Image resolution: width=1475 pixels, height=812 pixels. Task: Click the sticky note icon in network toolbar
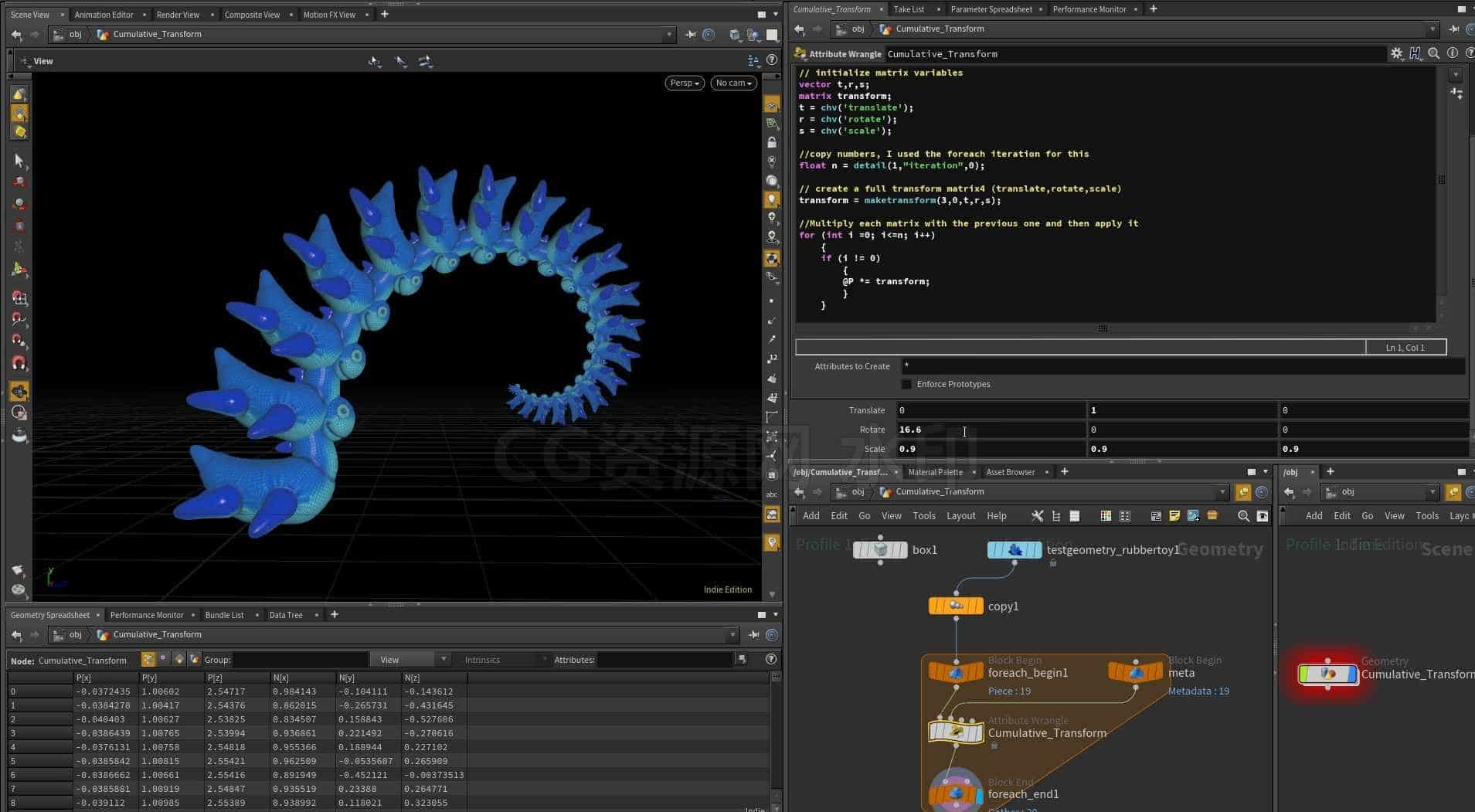coord(1174,515)
